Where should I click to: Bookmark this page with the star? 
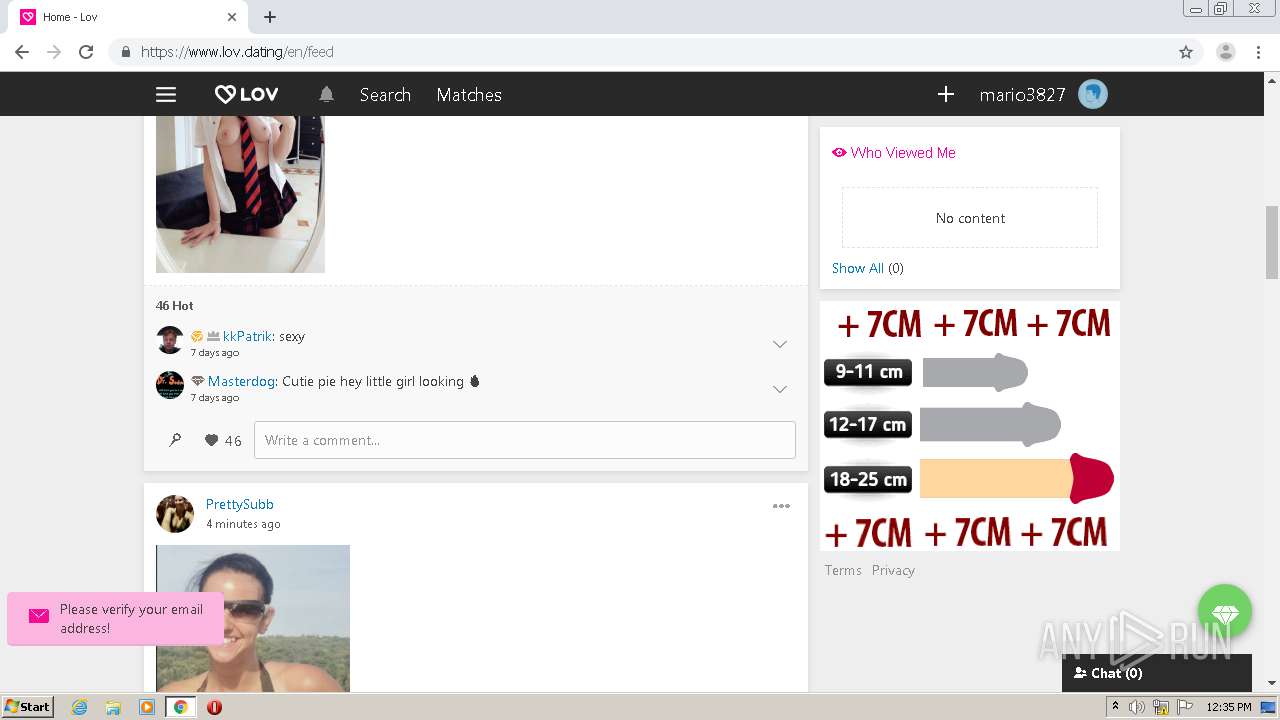pyautogui.click(x=1186, y=52)
